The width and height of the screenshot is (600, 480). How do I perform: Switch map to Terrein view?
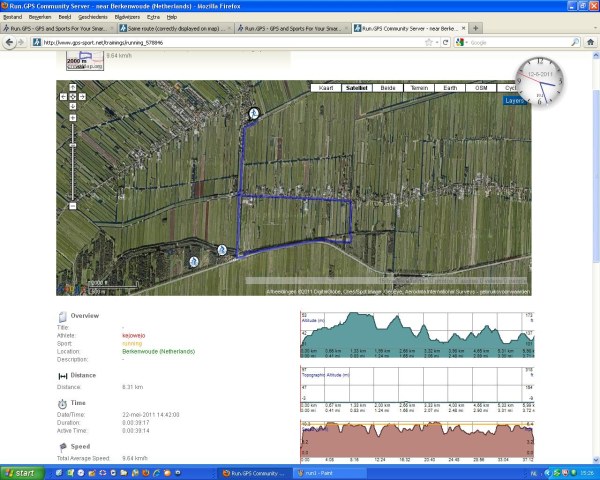click(419, 88)
